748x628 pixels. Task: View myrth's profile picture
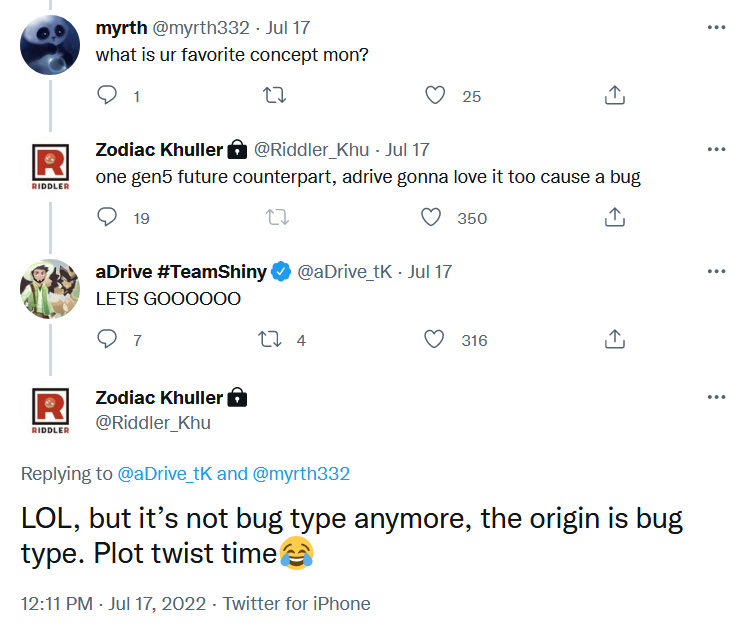(x=50, y=44)
